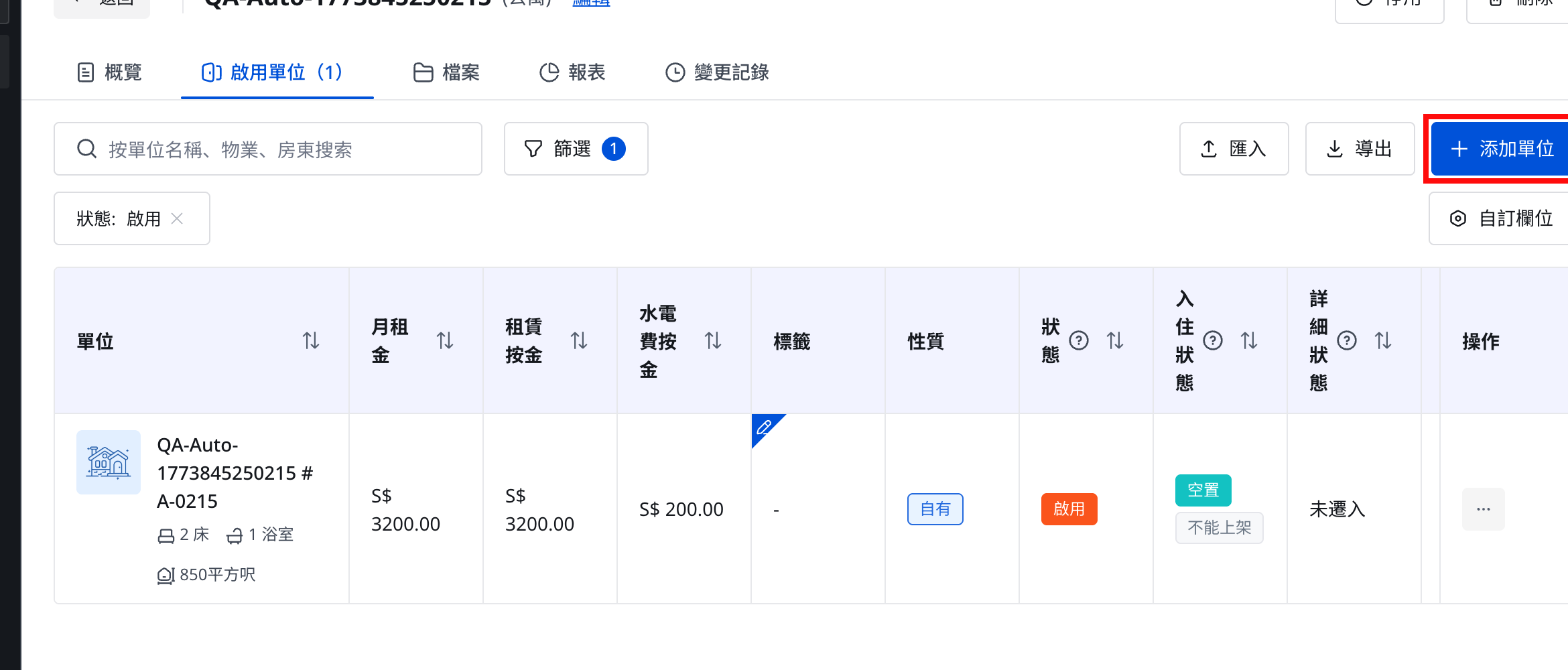Click the 導出 export button
Image resolution: width=1568 pixels, height=670 pixels.
pos(1360,149)
